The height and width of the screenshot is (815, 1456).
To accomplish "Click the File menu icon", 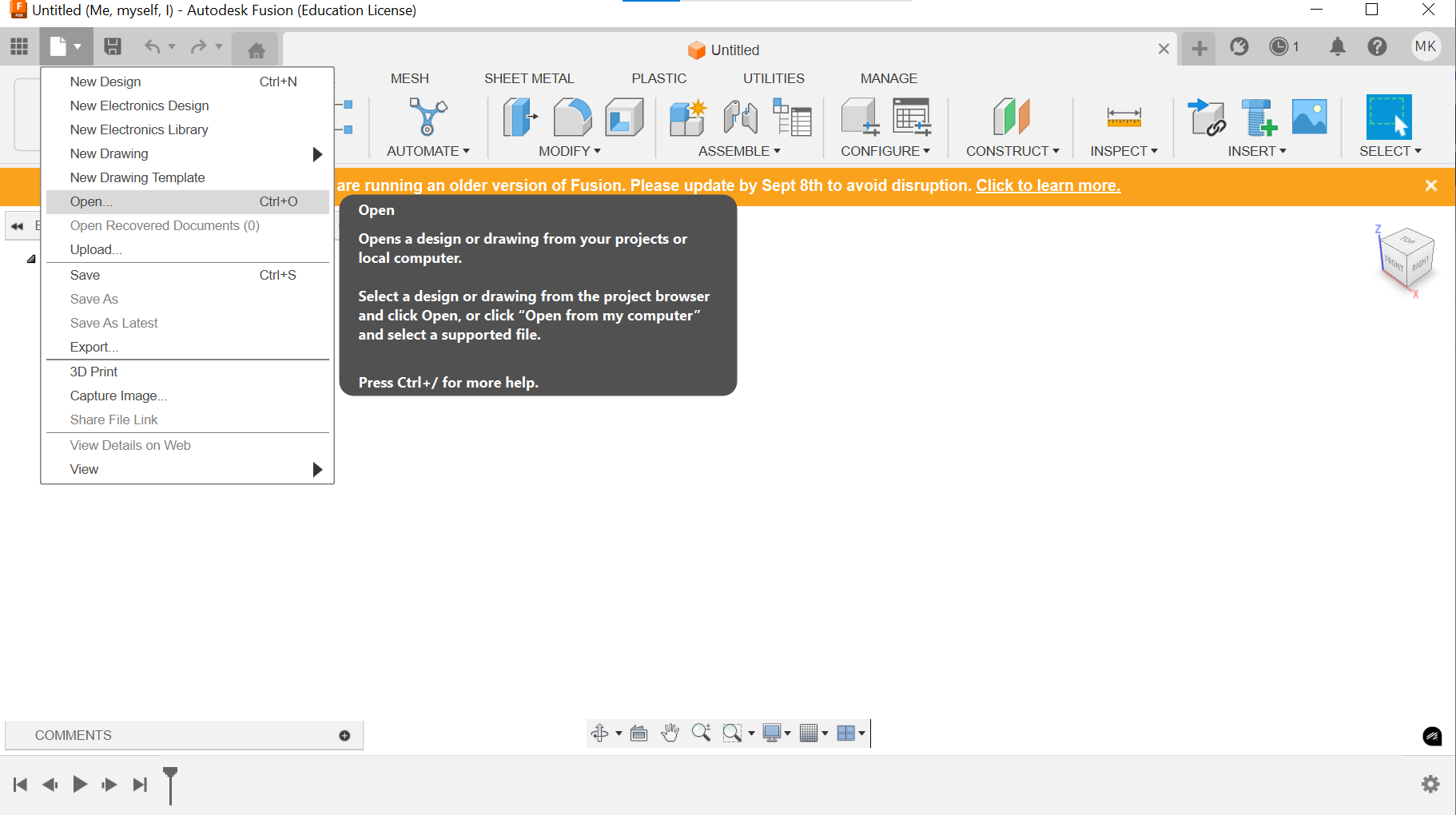I will 66,46.
